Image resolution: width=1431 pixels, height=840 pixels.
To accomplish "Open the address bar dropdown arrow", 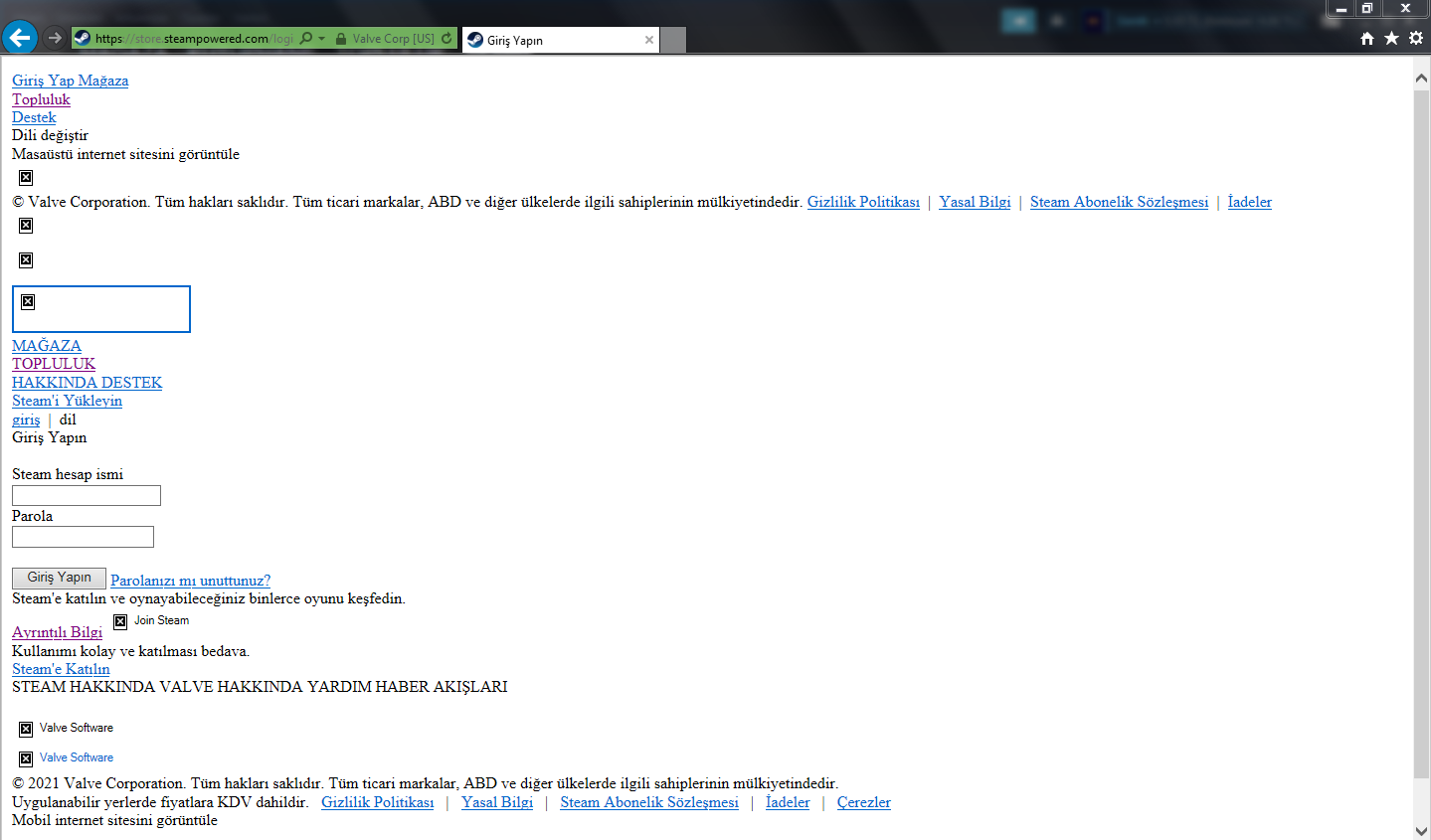I will (321, 39).
